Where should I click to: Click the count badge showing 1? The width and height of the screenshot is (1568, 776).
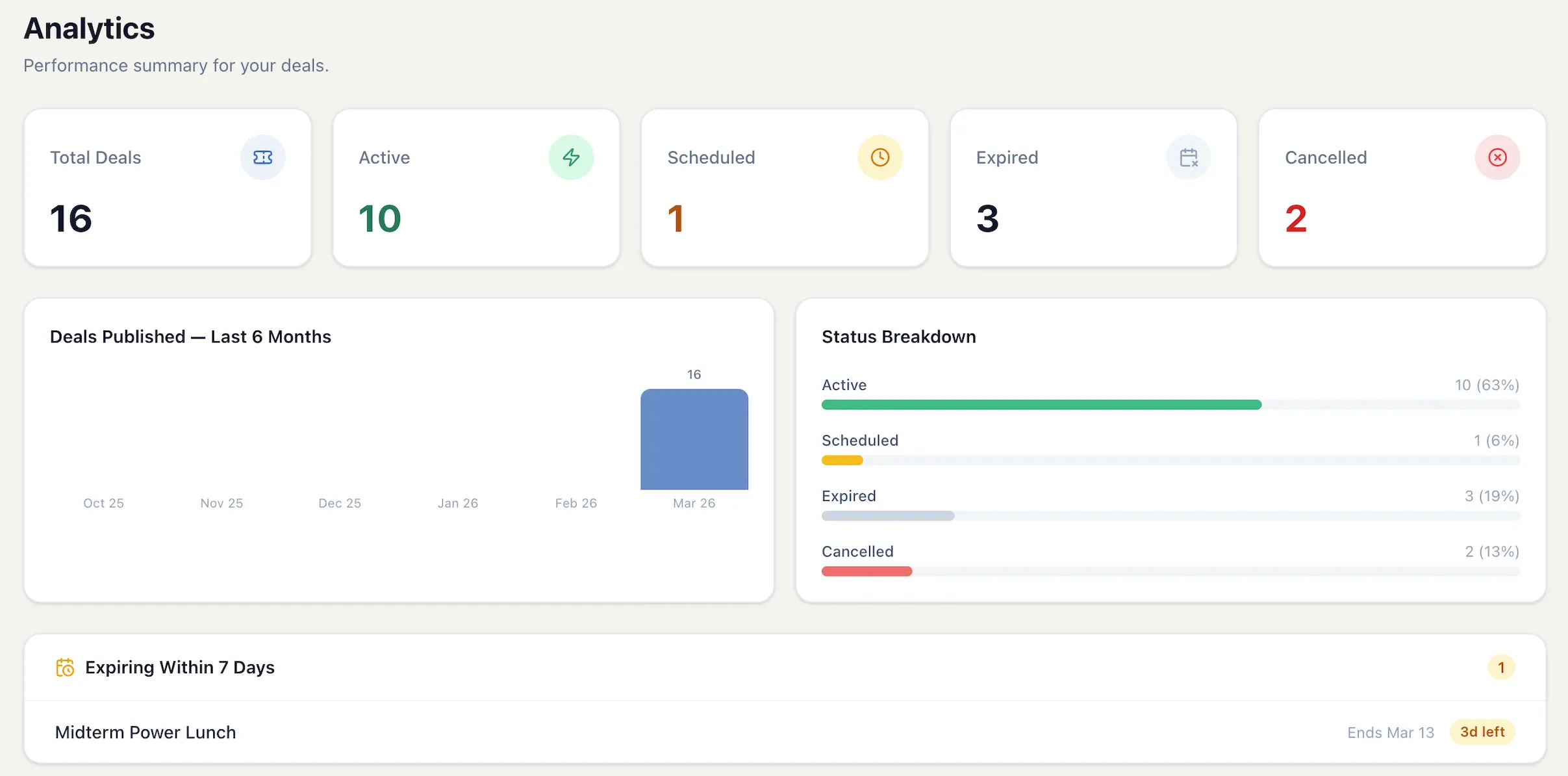(1500, 667)
